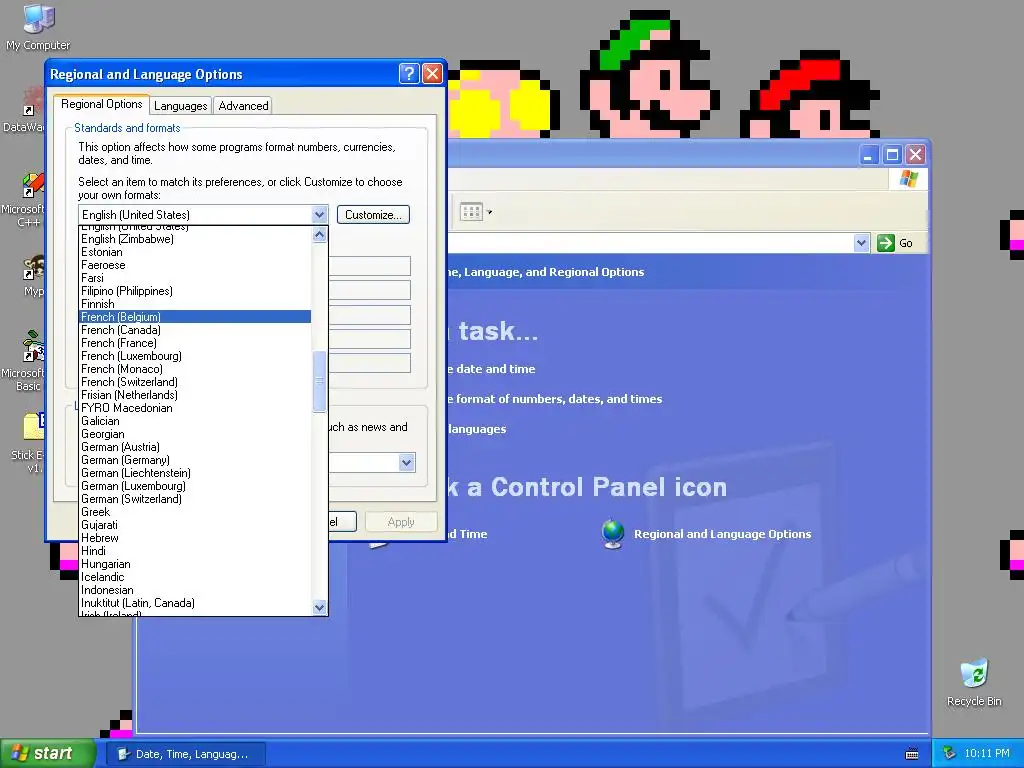Select Gujarati from the list
Screen dimensions: 1024x768
coord(195,525)
